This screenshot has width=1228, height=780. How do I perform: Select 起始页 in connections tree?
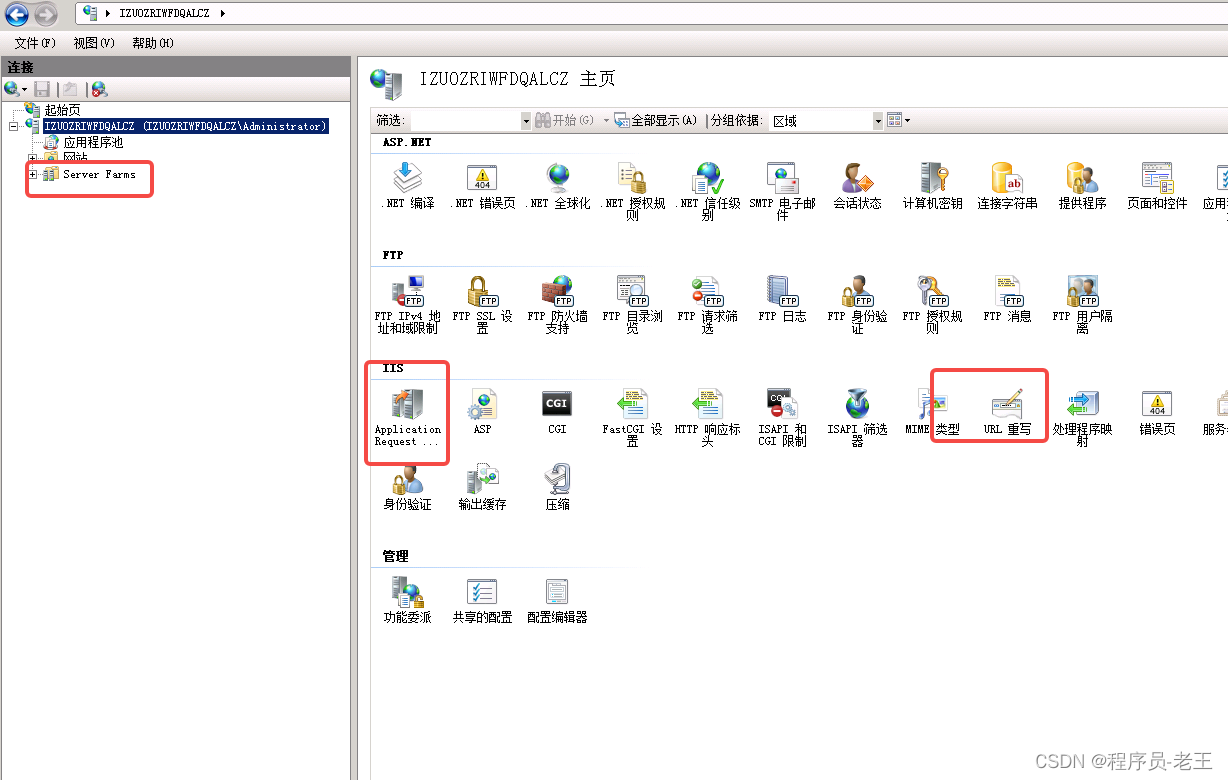point(62,110)
